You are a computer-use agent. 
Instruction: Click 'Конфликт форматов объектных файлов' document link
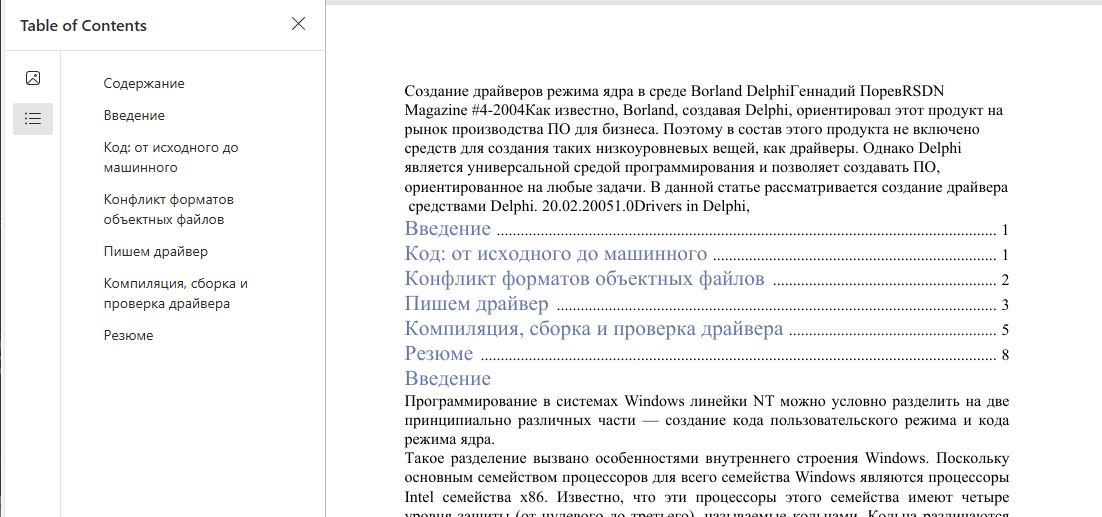[x=584, y=279]
